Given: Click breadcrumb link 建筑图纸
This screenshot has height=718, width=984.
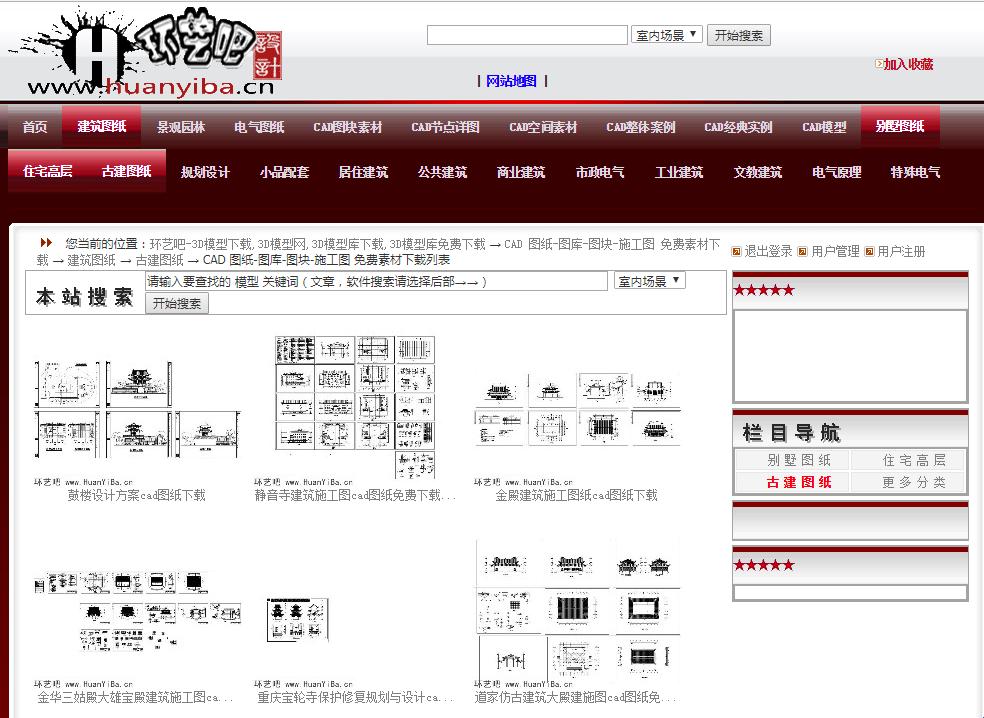Looking at the screenshot, I should pyautogui.click(x=92, y=260).
